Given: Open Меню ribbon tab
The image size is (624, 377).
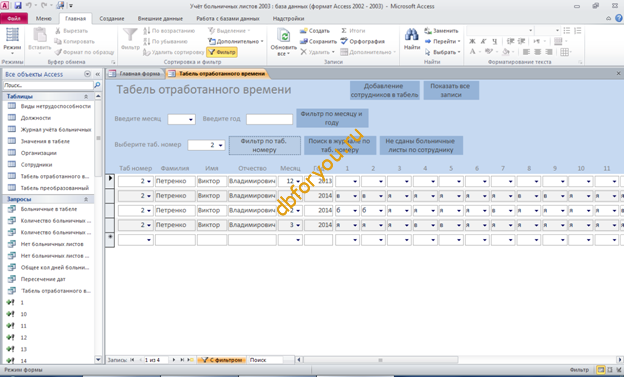Looking at the screenshot, I should (43, 18).
